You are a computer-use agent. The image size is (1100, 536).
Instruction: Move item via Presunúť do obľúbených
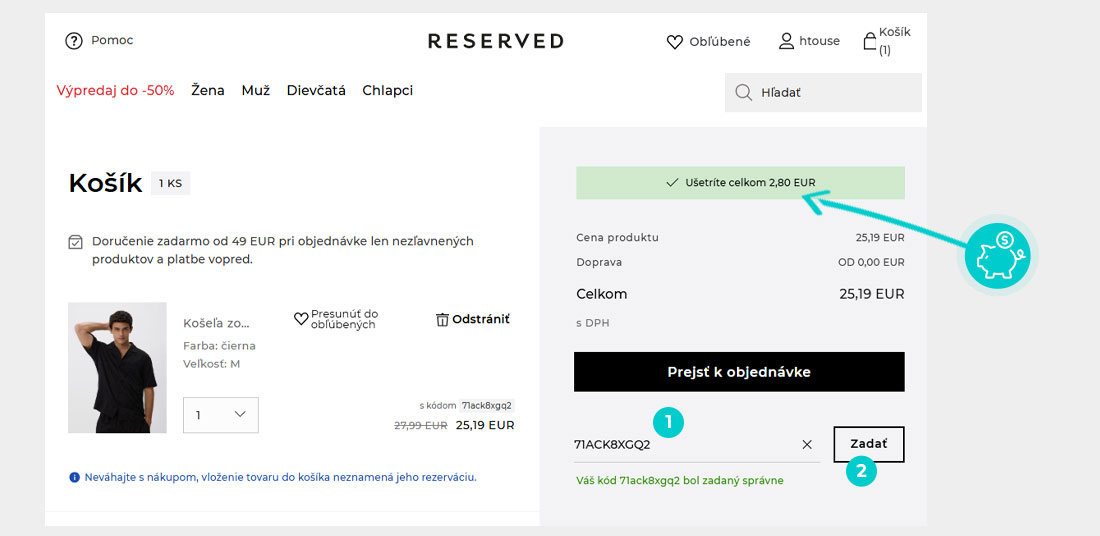coord(344,319)
